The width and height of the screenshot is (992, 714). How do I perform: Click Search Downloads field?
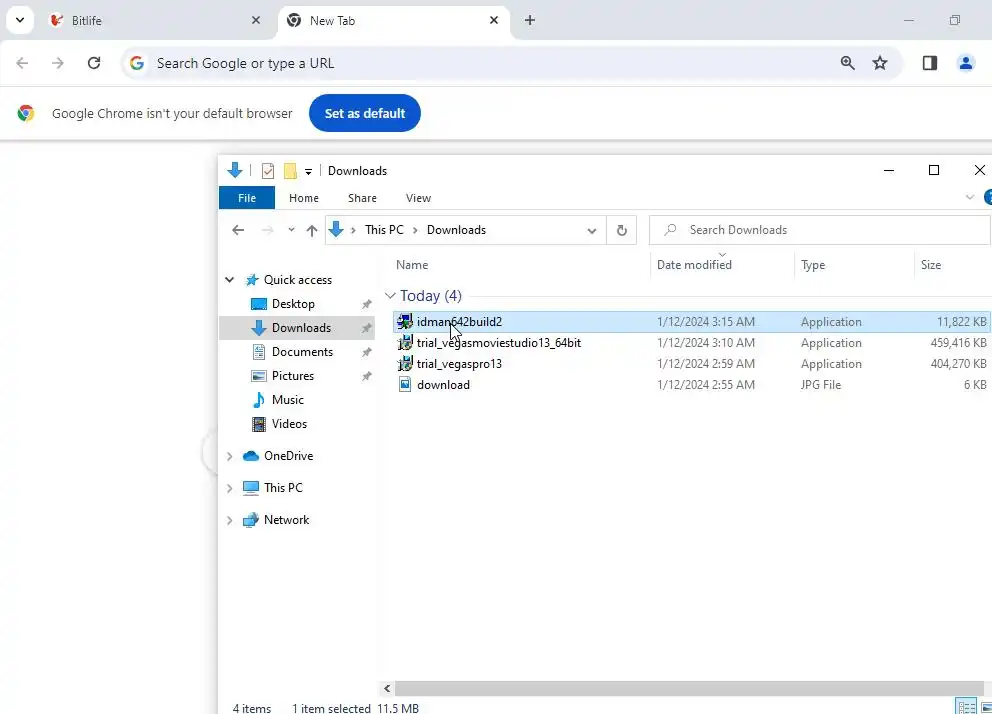[x=819, y=230]
